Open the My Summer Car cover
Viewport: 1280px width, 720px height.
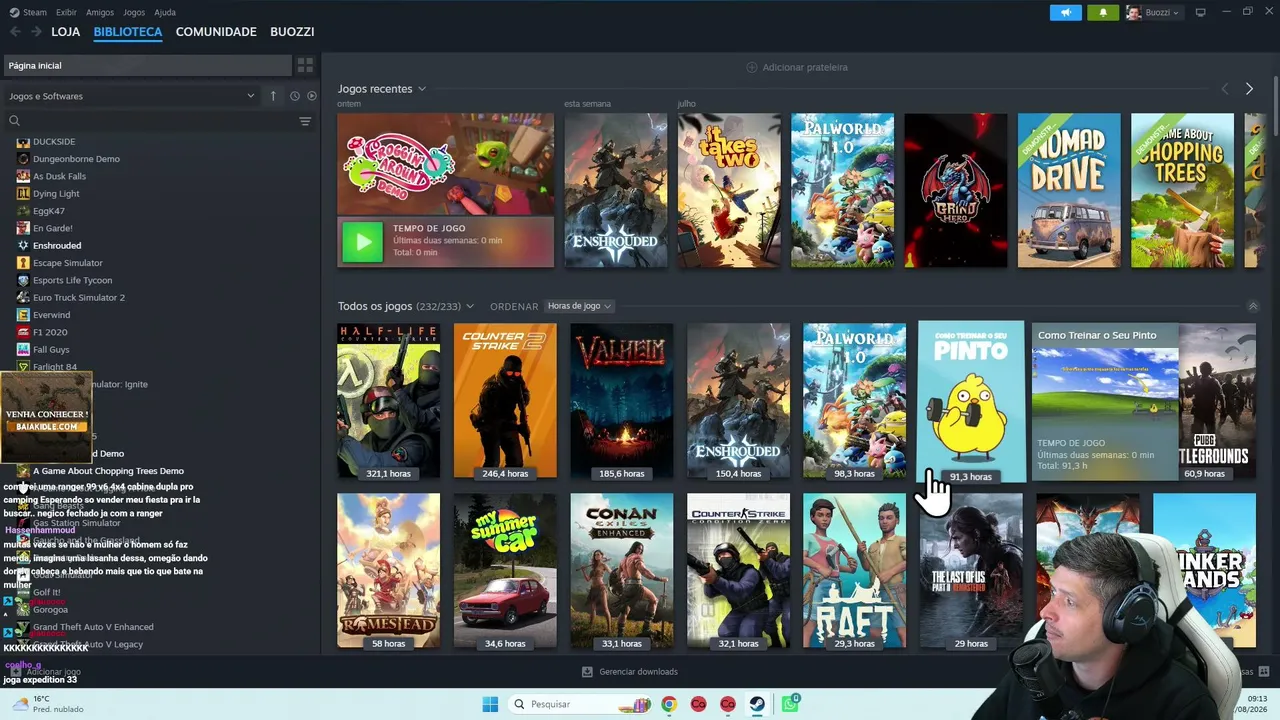click(x=505, y=571)
